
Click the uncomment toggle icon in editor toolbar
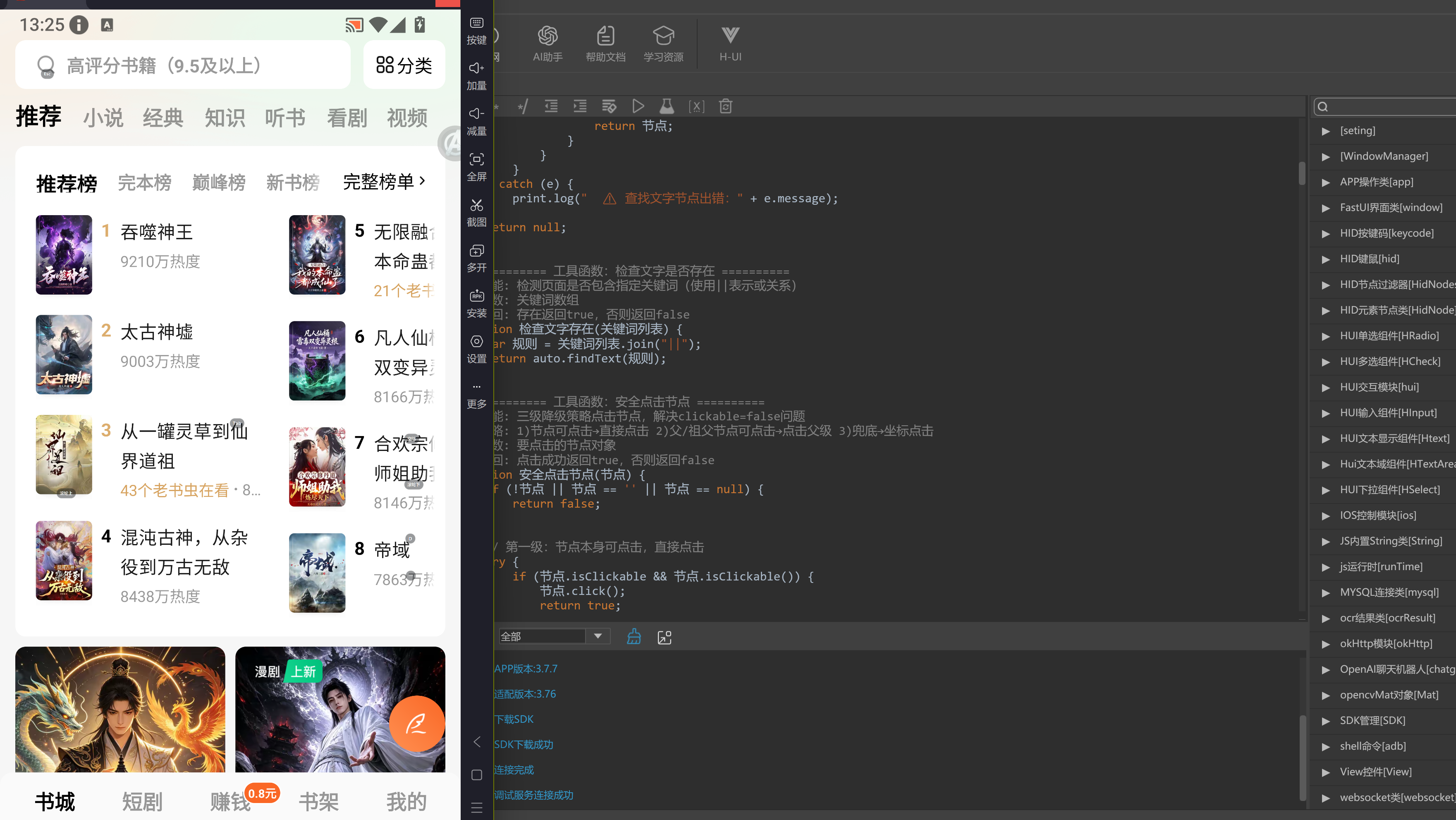(x=522, y=106)
